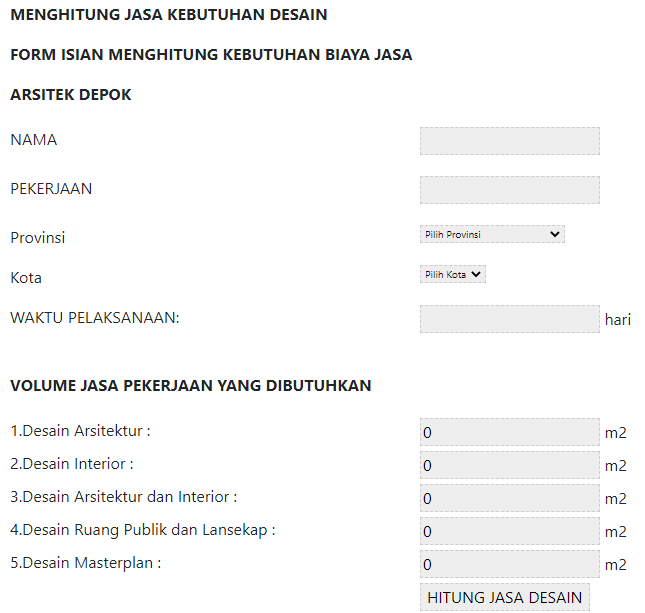645x613 pixels.
Task: Expand the Pilih Kota dropdown
Action: tap(453, 274)
